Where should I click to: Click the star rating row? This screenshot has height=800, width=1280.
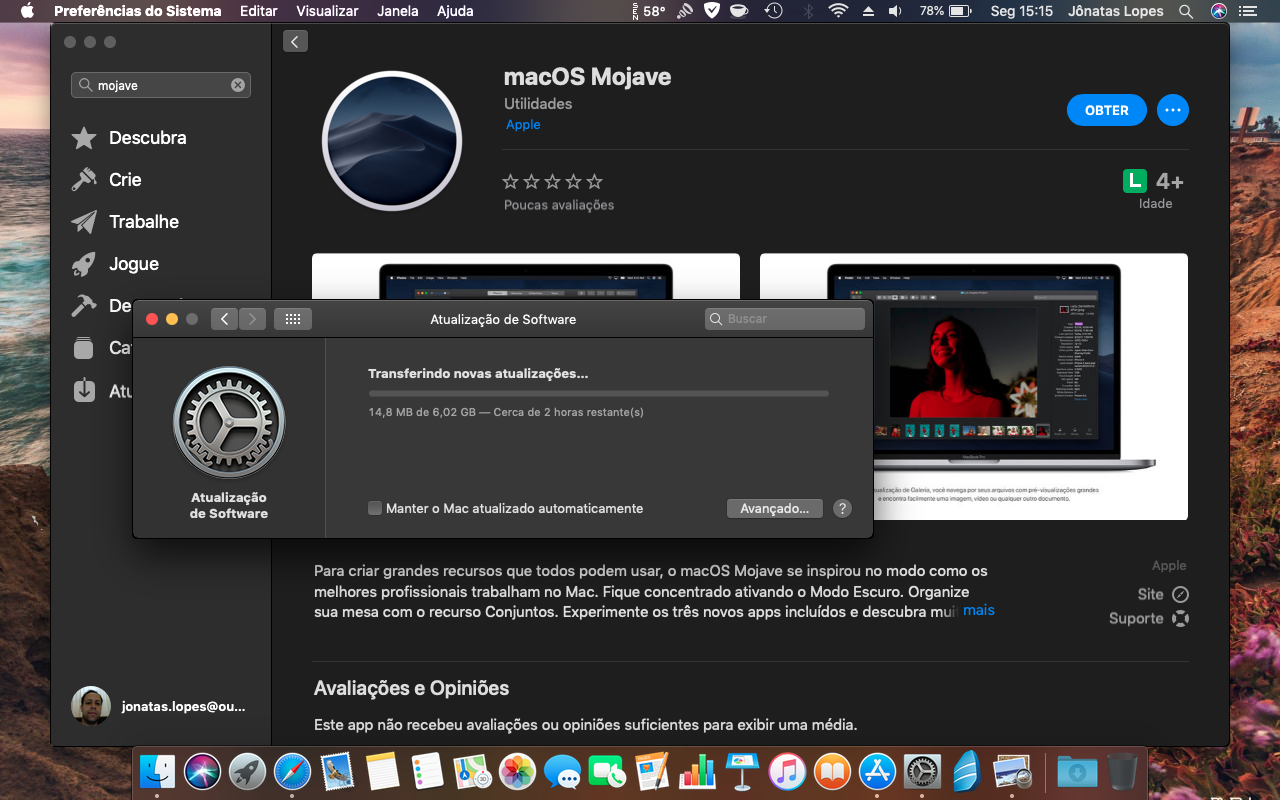553,182
